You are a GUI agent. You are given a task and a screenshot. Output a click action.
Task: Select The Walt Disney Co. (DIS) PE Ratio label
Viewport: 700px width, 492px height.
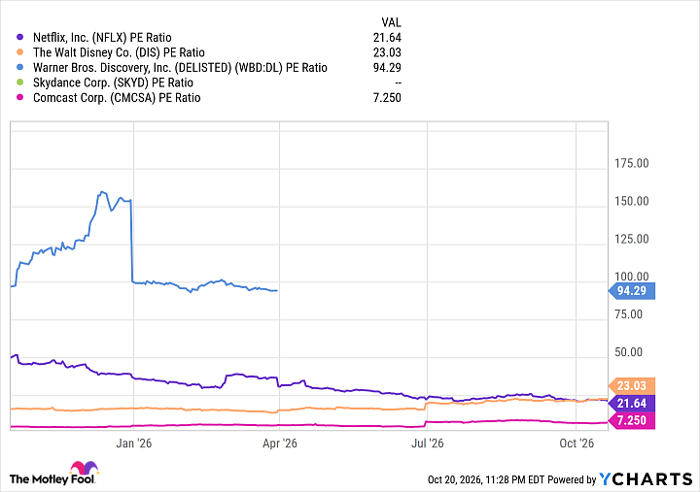point(119,53)
